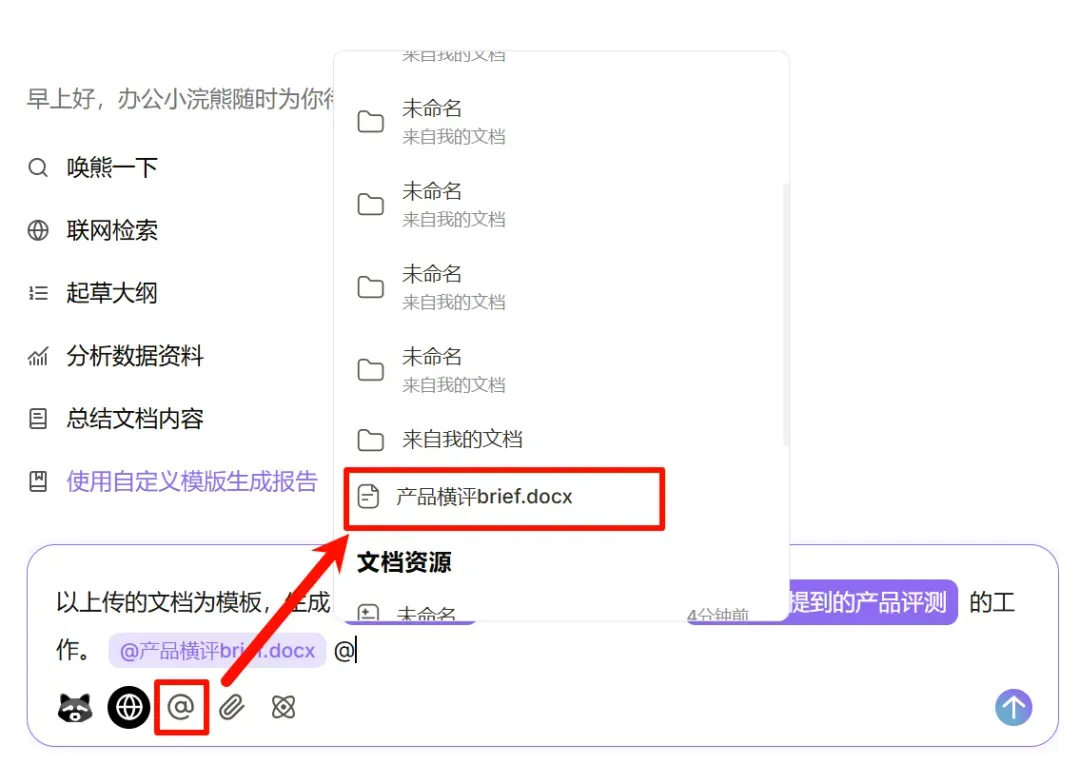Click the globe icon beside 联网检索
The image size is (1080, 784).
(38, 230)
